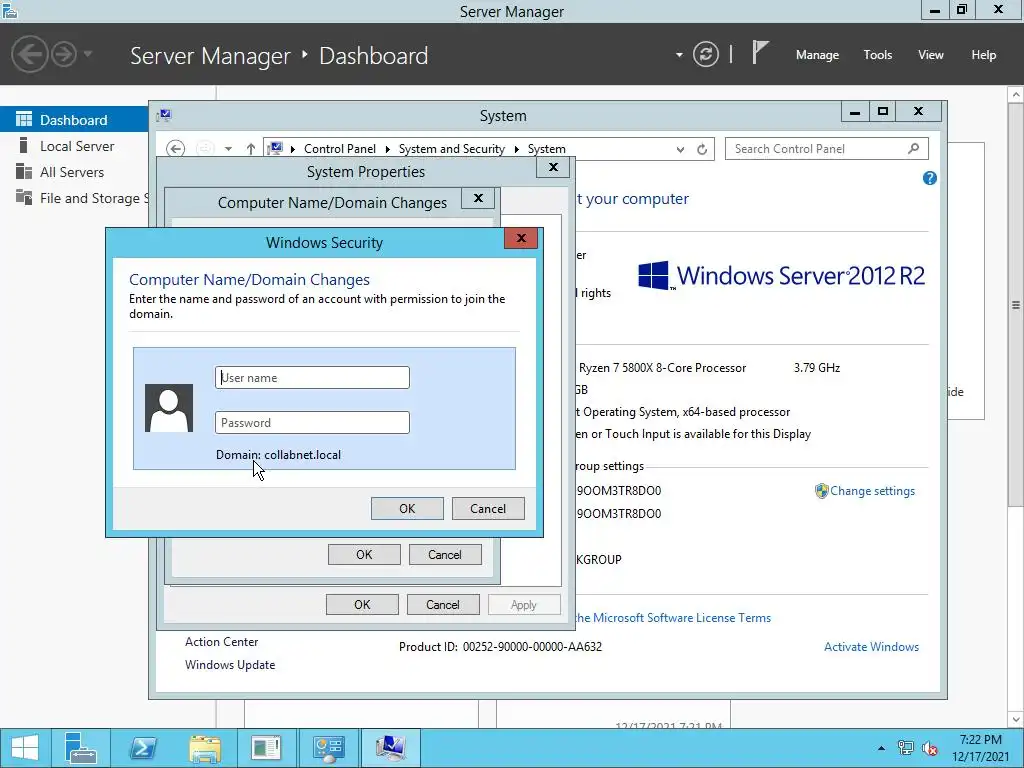Click the Search Control Panel field

(x=826, y=149)
